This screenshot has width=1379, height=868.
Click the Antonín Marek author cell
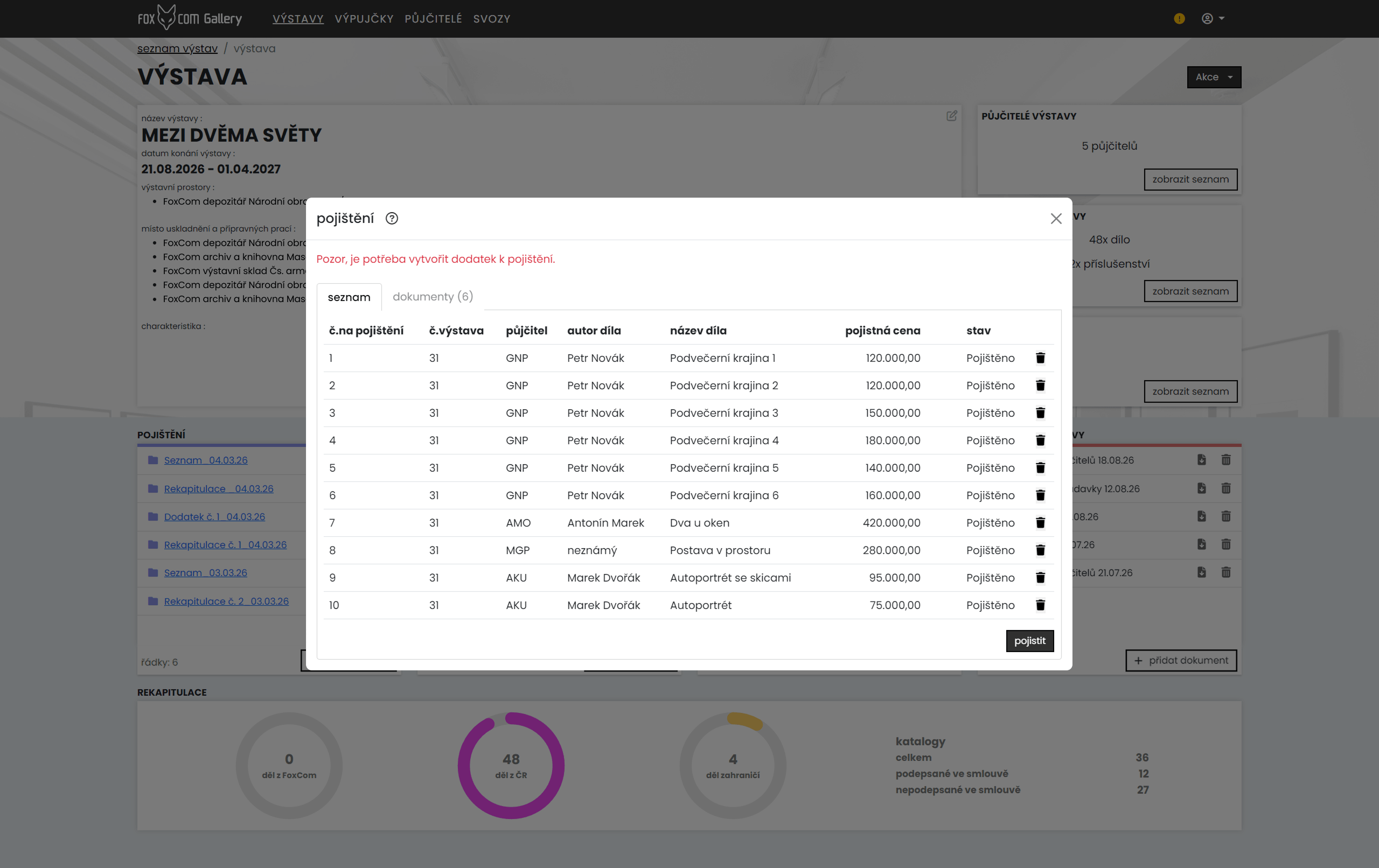[605, 523]
